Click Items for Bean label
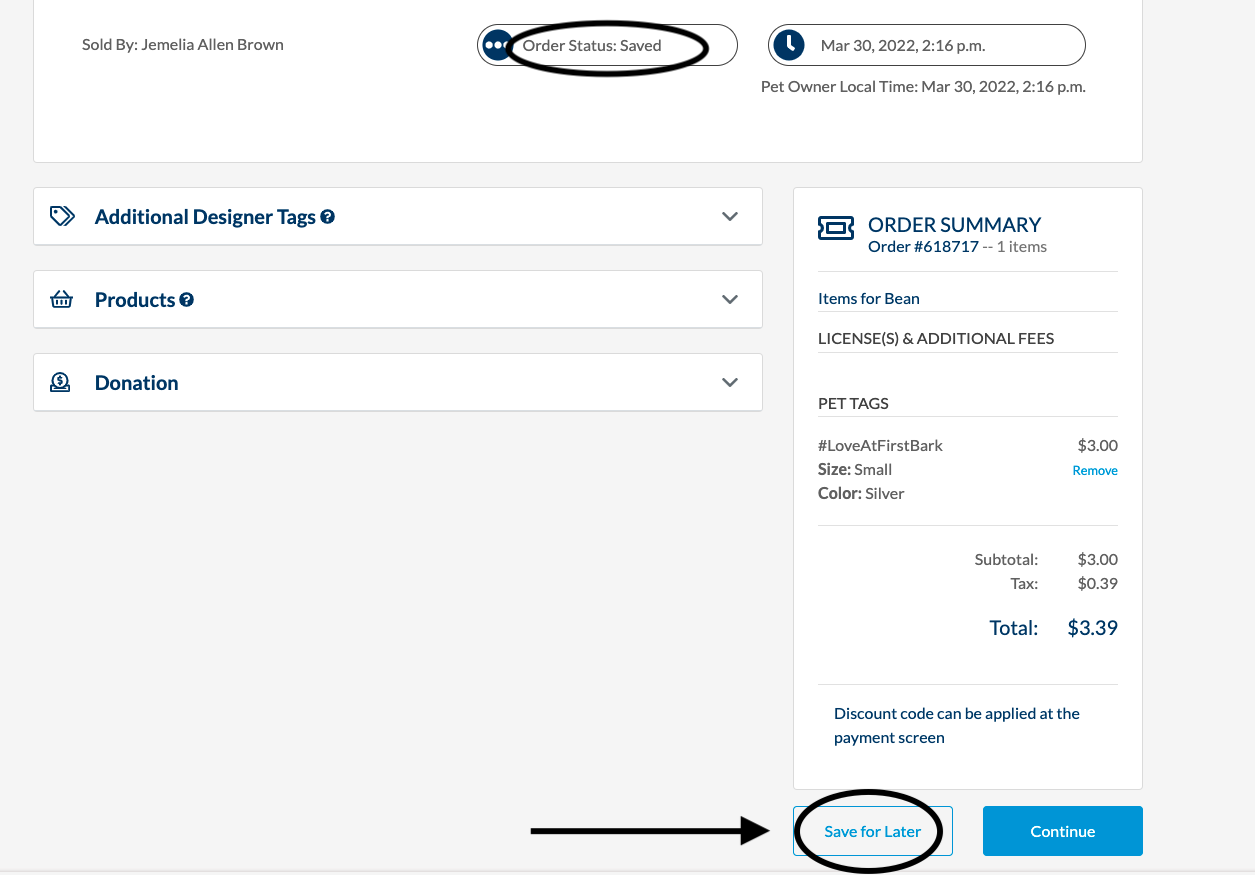1255x875 pixels. click(869, 298)
